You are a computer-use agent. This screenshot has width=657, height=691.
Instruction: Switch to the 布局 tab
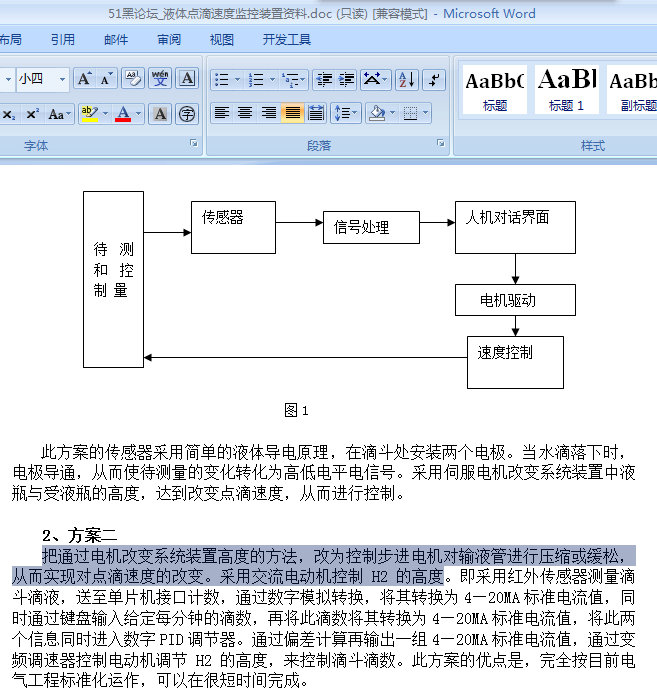[x=11, y=40]
